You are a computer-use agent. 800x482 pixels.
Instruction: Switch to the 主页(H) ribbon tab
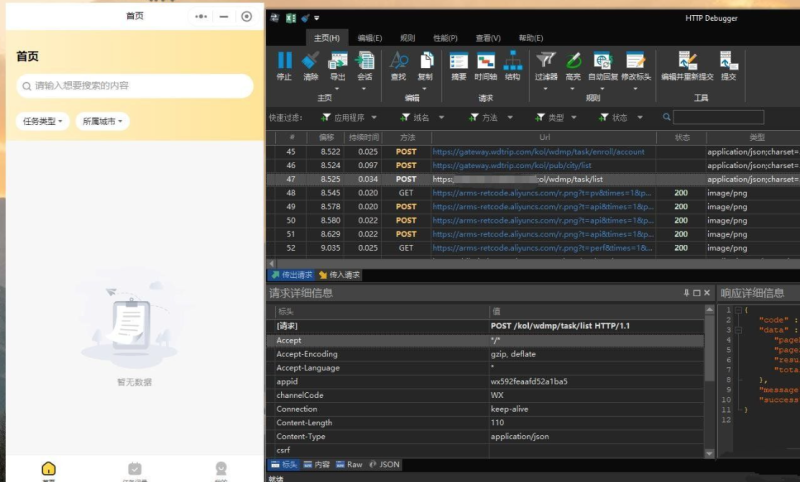[327, 38]
